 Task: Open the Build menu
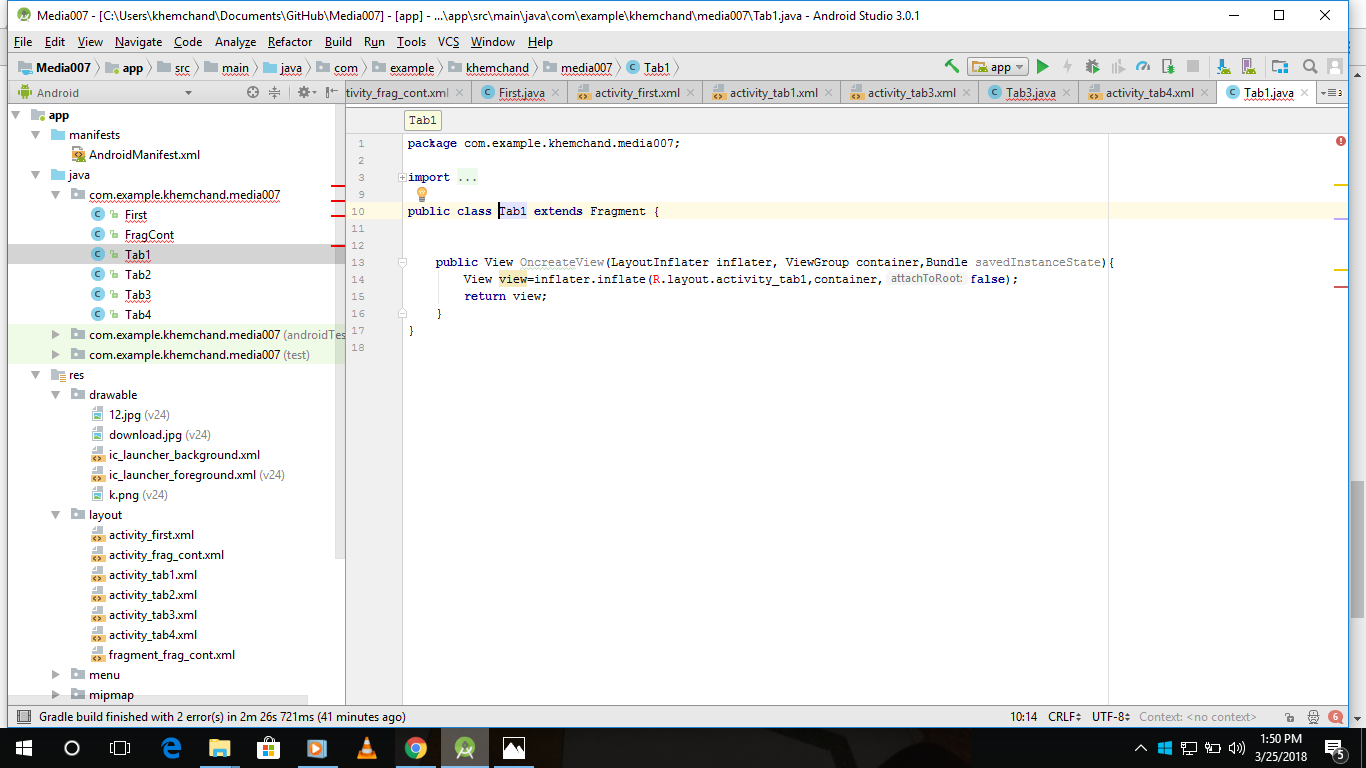pos(338,42)
